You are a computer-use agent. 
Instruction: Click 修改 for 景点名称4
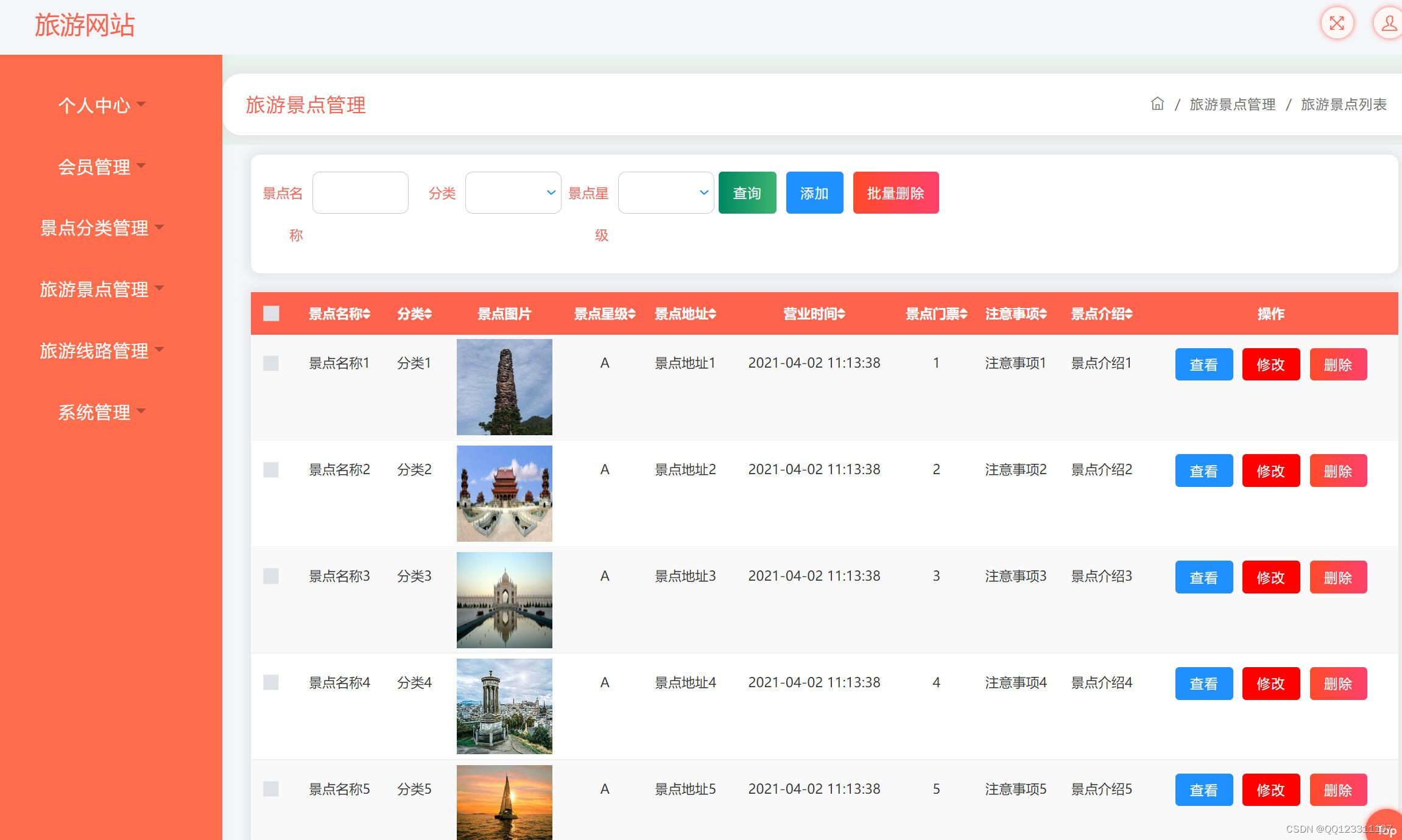[x=1271, y=684]
